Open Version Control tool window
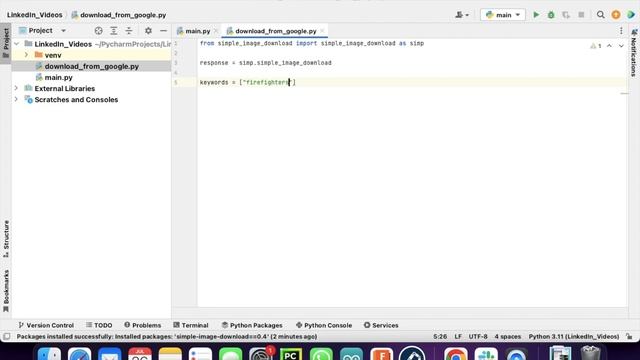Image resolution: width=640 pixels, height=360 pixels. tap(46, 325)
